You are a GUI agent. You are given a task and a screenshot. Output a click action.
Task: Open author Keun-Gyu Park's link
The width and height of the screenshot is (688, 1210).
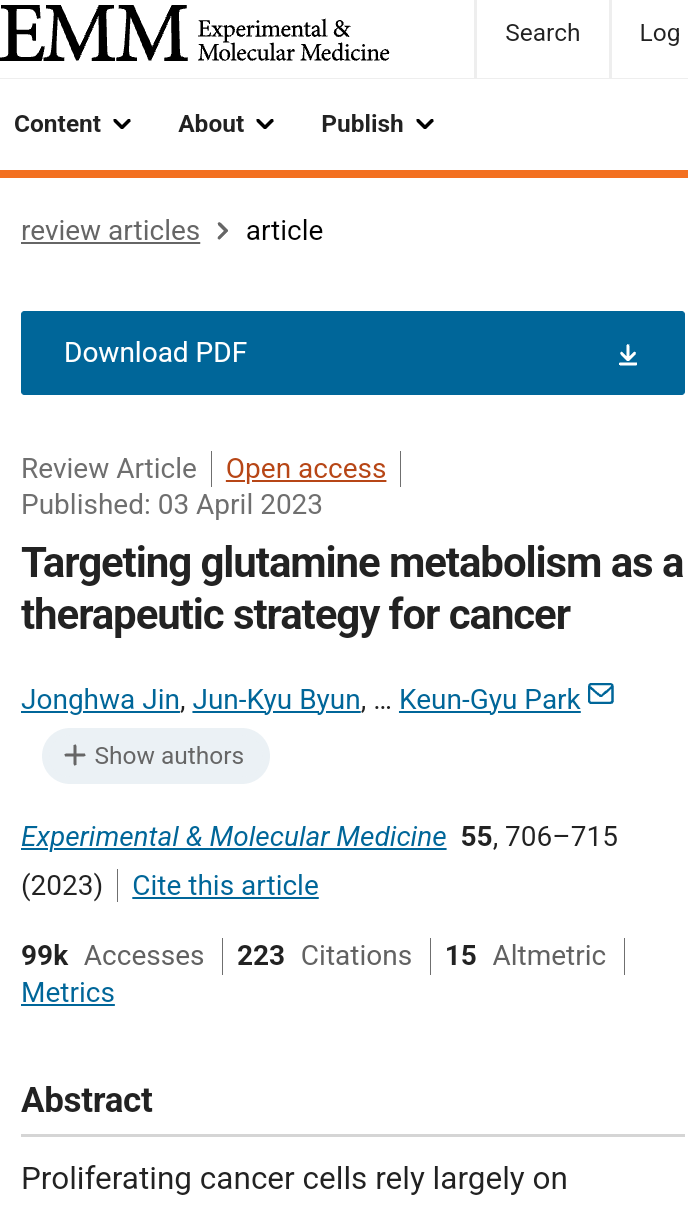[489, 700]
